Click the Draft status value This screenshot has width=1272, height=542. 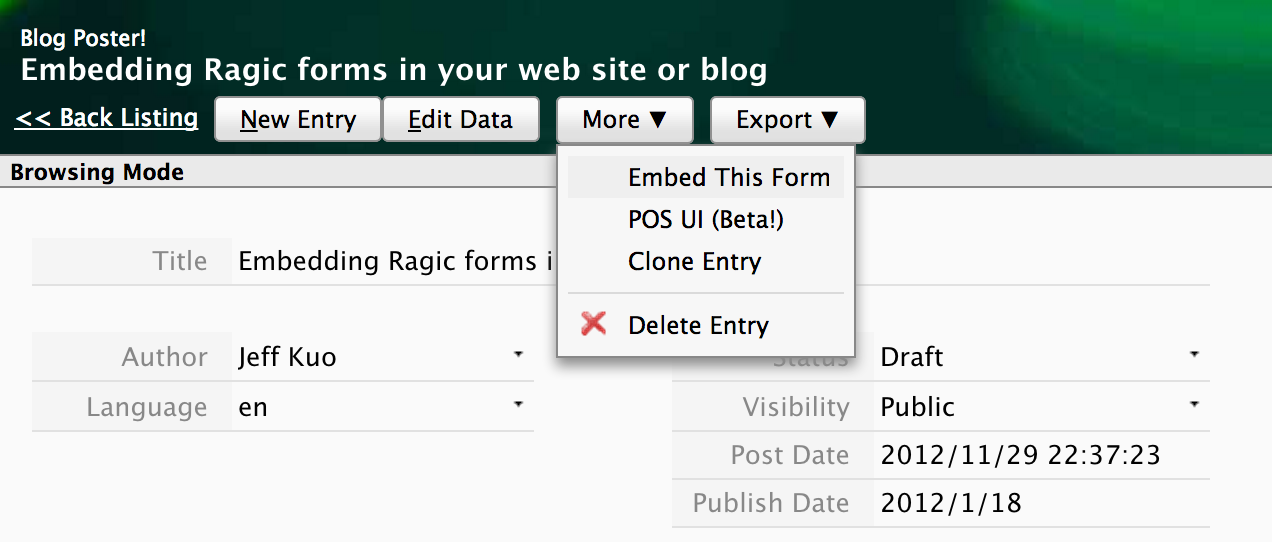(912, 357)
